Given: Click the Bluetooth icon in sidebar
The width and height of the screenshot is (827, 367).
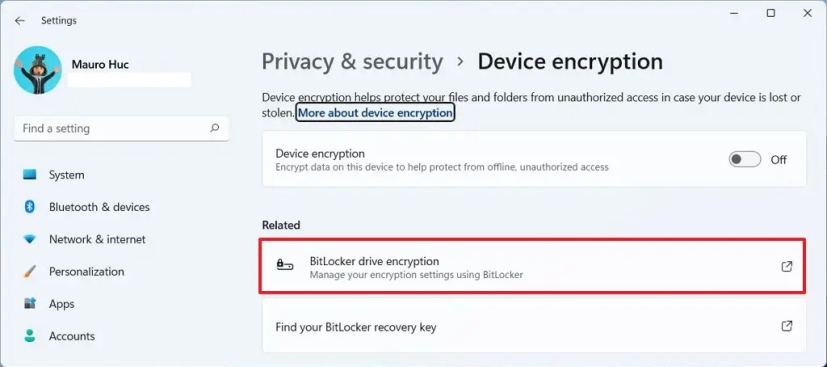Looking at the screenshot, I should [30, 207].
